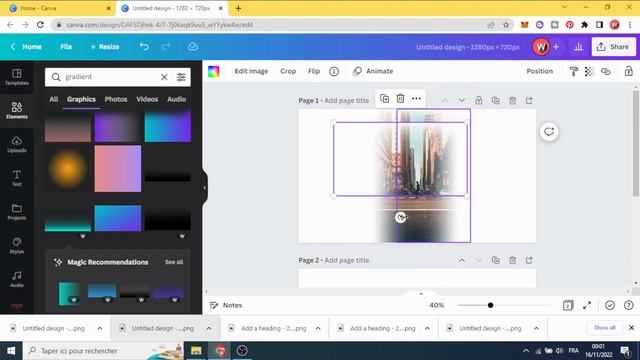640x360 pixels.
Task: Click the zoom slider handle
Action: pos(490,305)
